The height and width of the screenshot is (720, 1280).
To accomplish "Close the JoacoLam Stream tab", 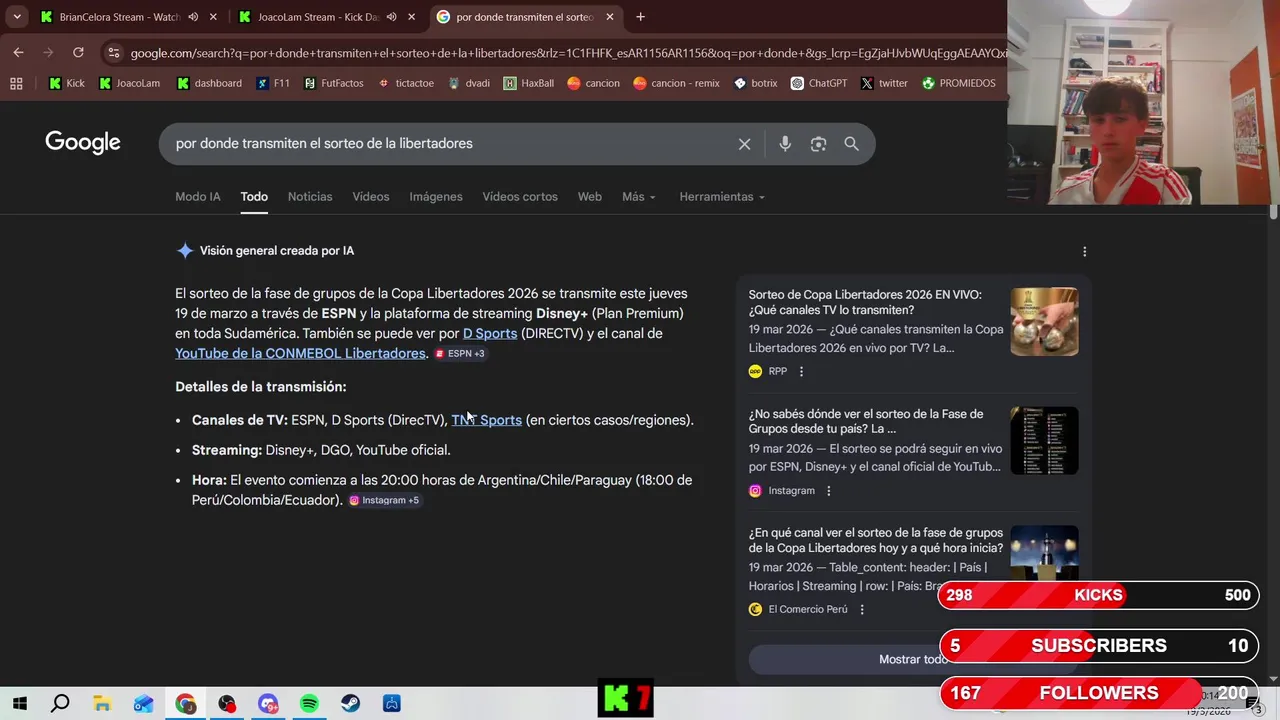I will pyautogui.click(x=411, y=17).
